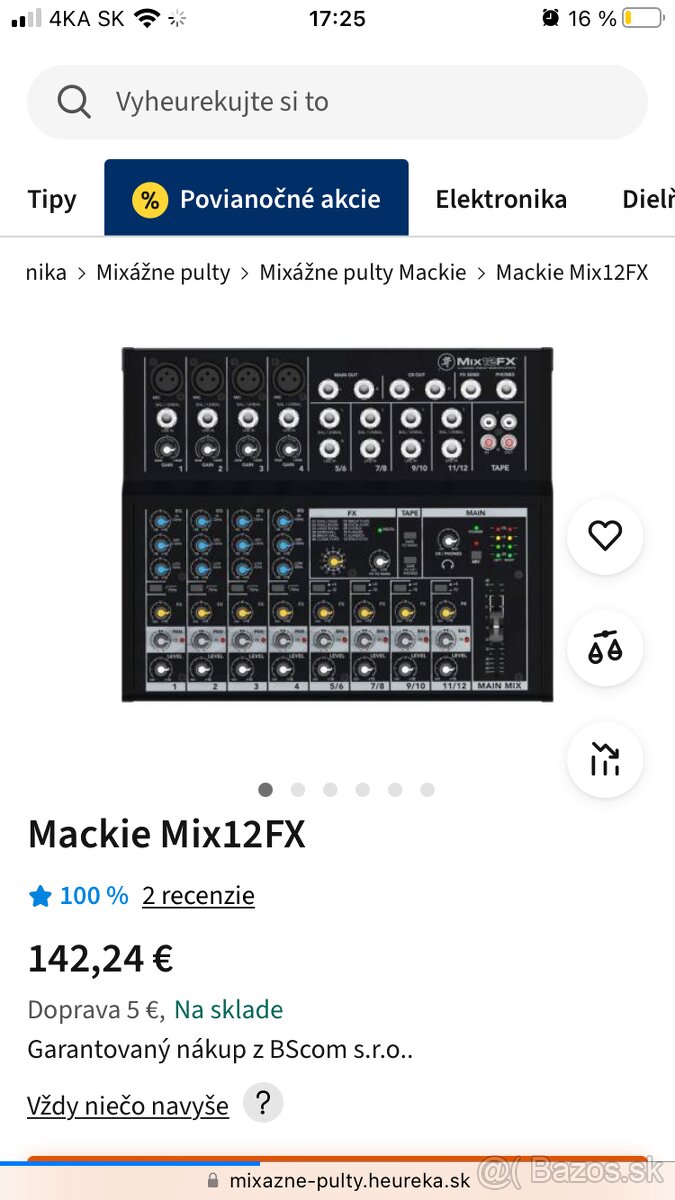Select the second image carousel dot
675x1200 pixels.
298,789
